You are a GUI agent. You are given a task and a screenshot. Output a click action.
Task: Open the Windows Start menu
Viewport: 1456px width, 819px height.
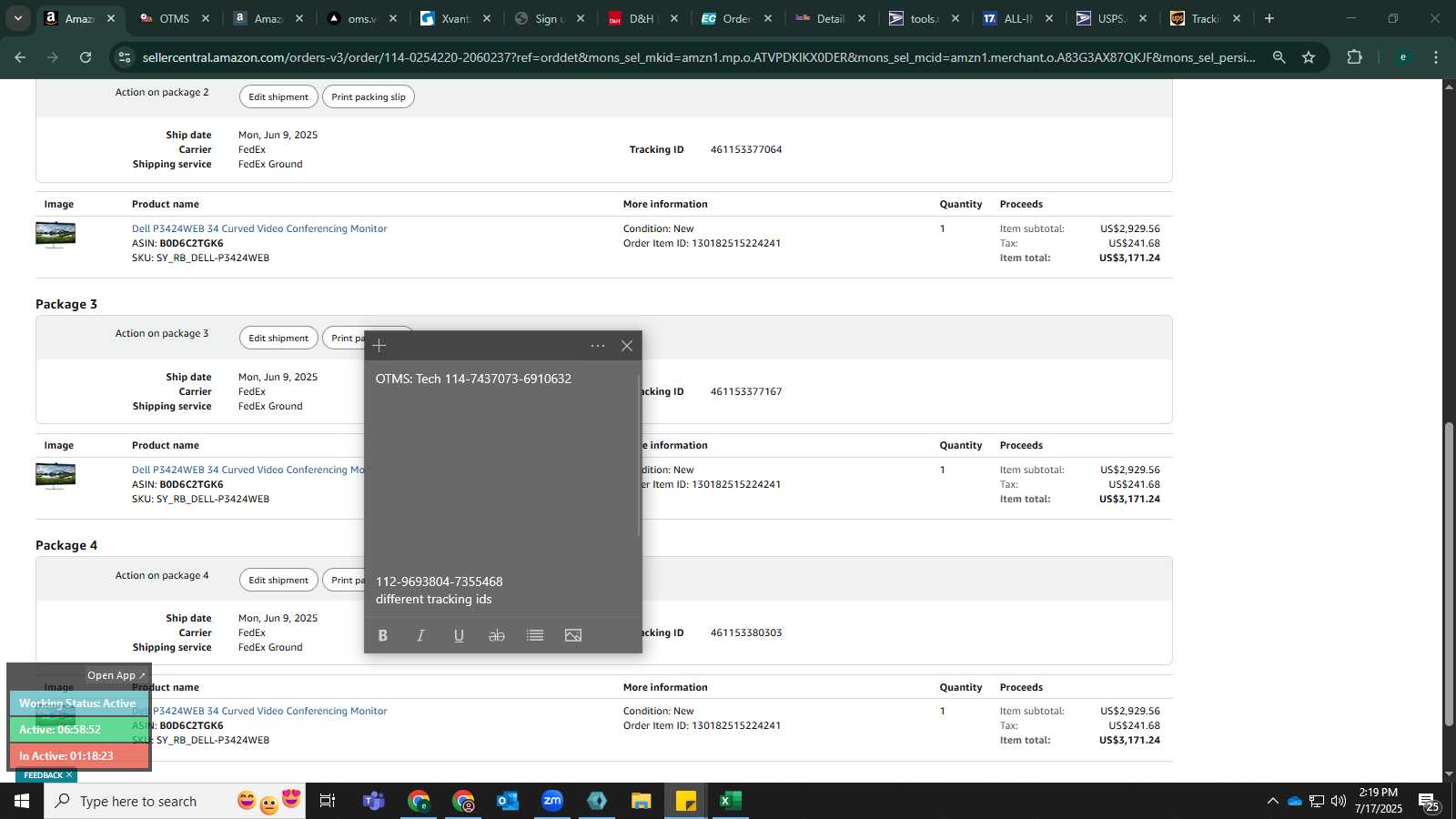pyautogui.click(x=22, y=801)
